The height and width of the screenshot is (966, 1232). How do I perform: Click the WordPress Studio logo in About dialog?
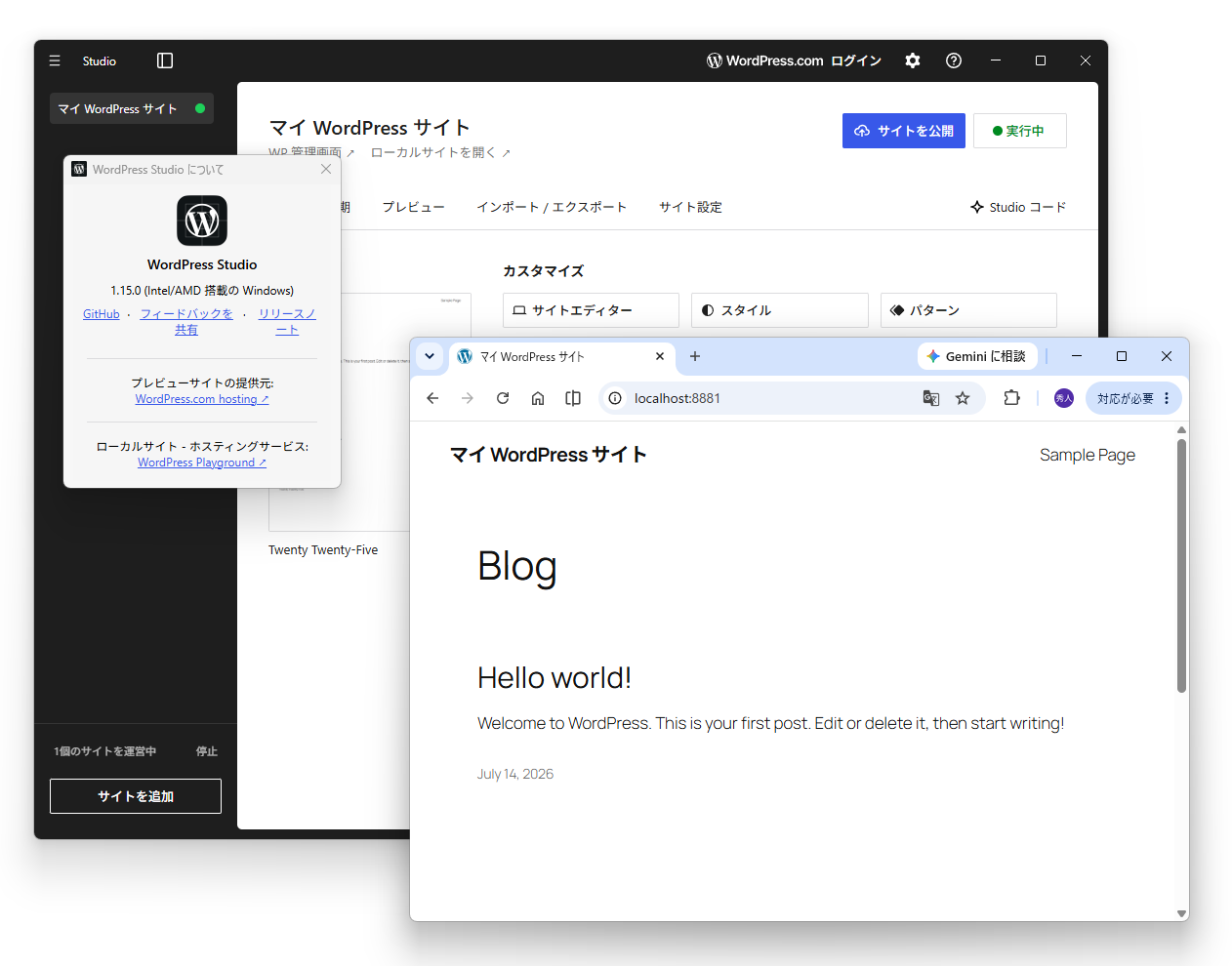tap(202, 221)
